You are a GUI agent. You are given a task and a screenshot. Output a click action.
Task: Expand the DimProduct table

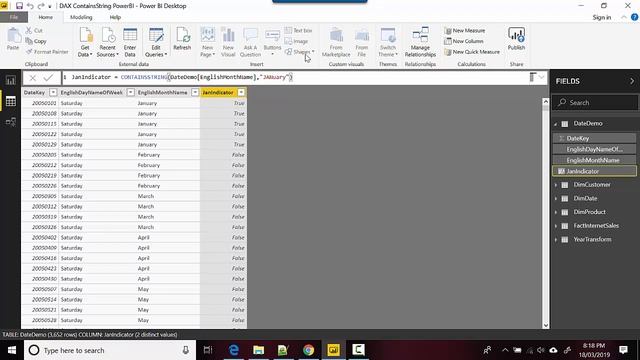[556, 212]
